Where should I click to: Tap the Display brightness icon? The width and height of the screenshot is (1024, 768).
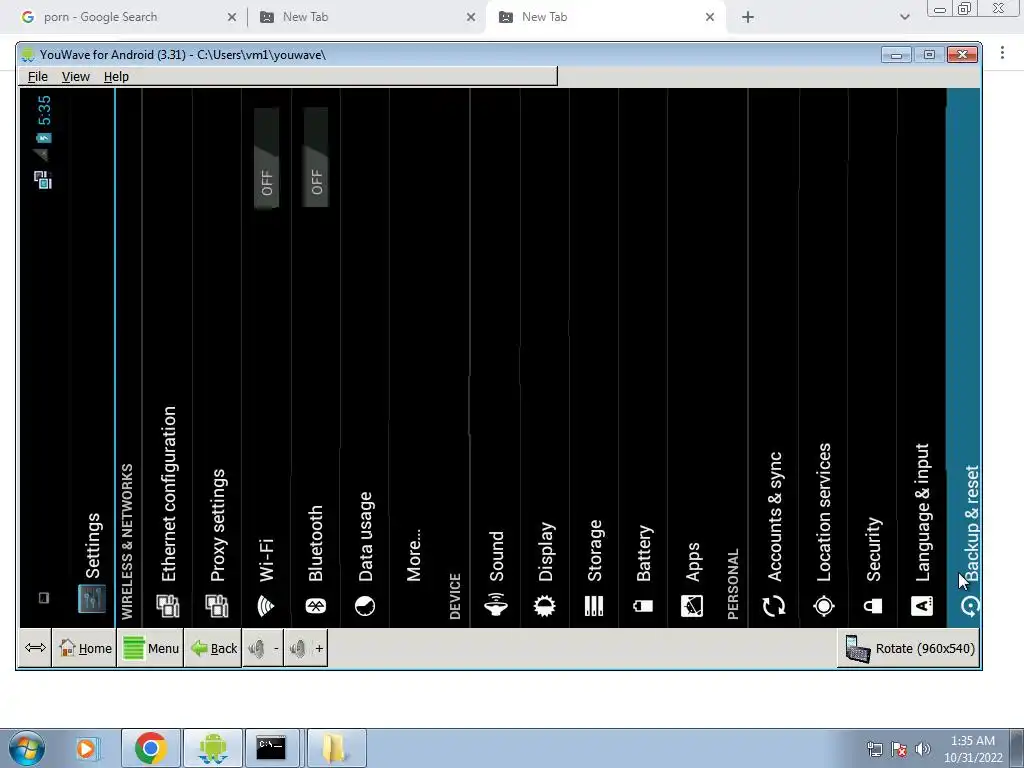pyautogui.click(x=545, y=606)
